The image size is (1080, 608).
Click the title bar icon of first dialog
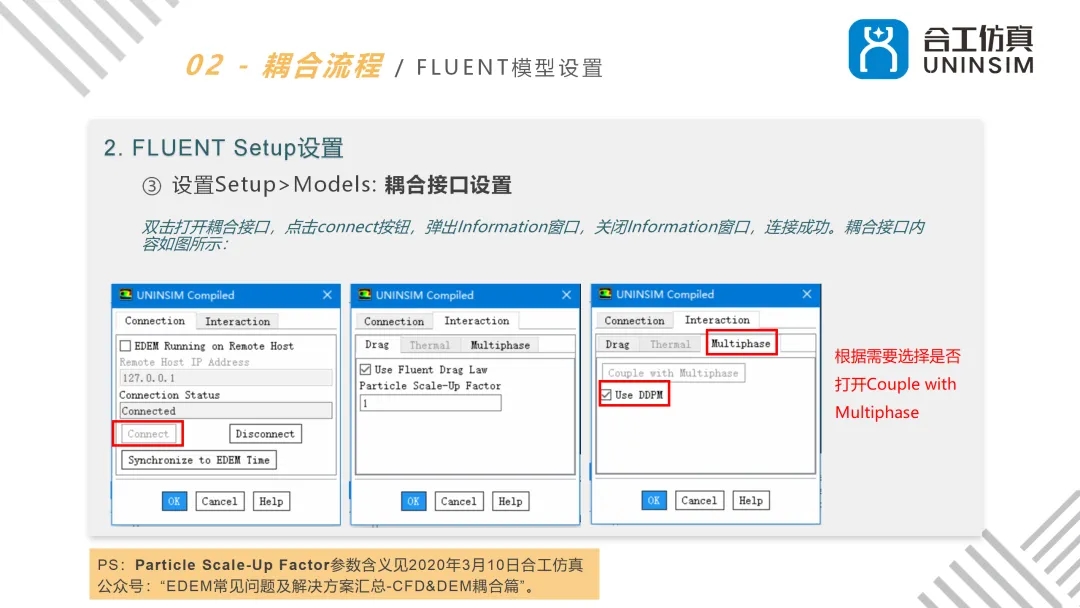128,295
